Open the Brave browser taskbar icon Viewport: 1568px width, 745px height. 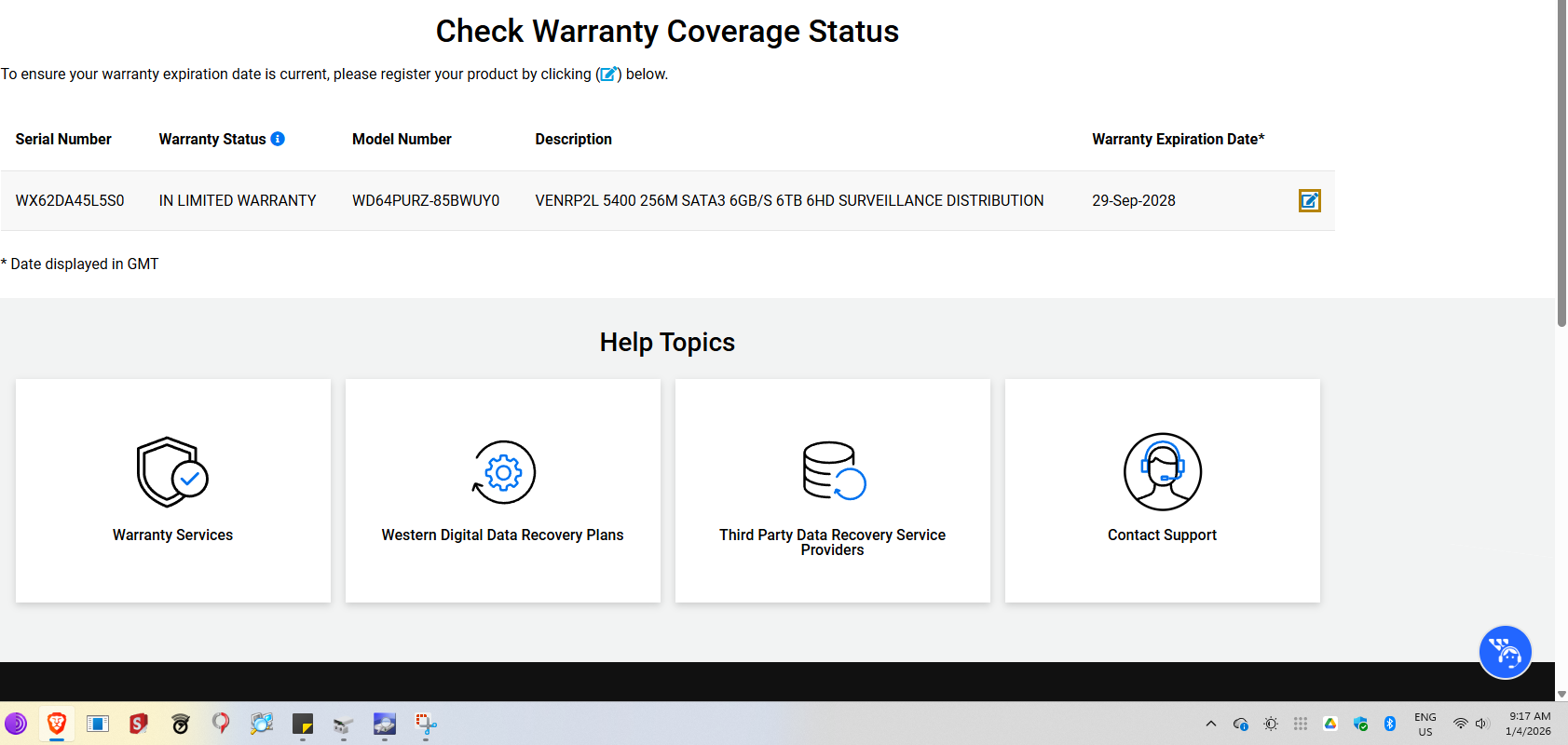57,724
